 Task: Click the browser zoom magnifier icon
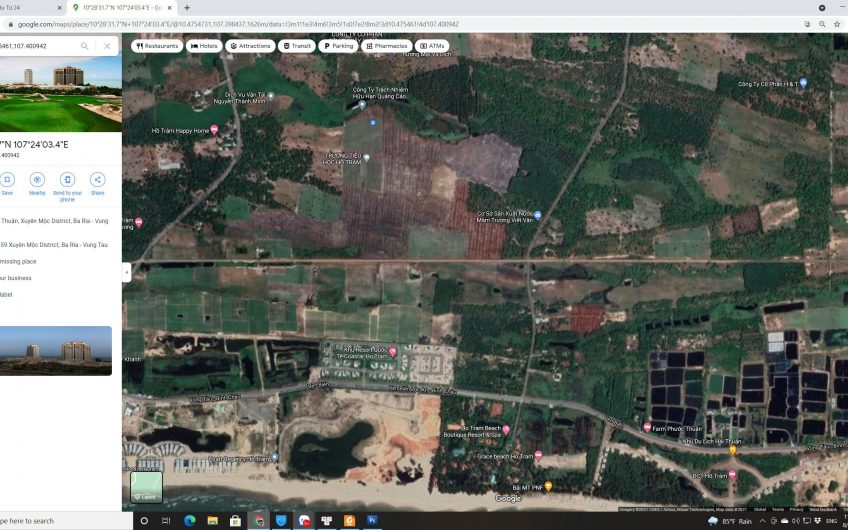point(822,24)
